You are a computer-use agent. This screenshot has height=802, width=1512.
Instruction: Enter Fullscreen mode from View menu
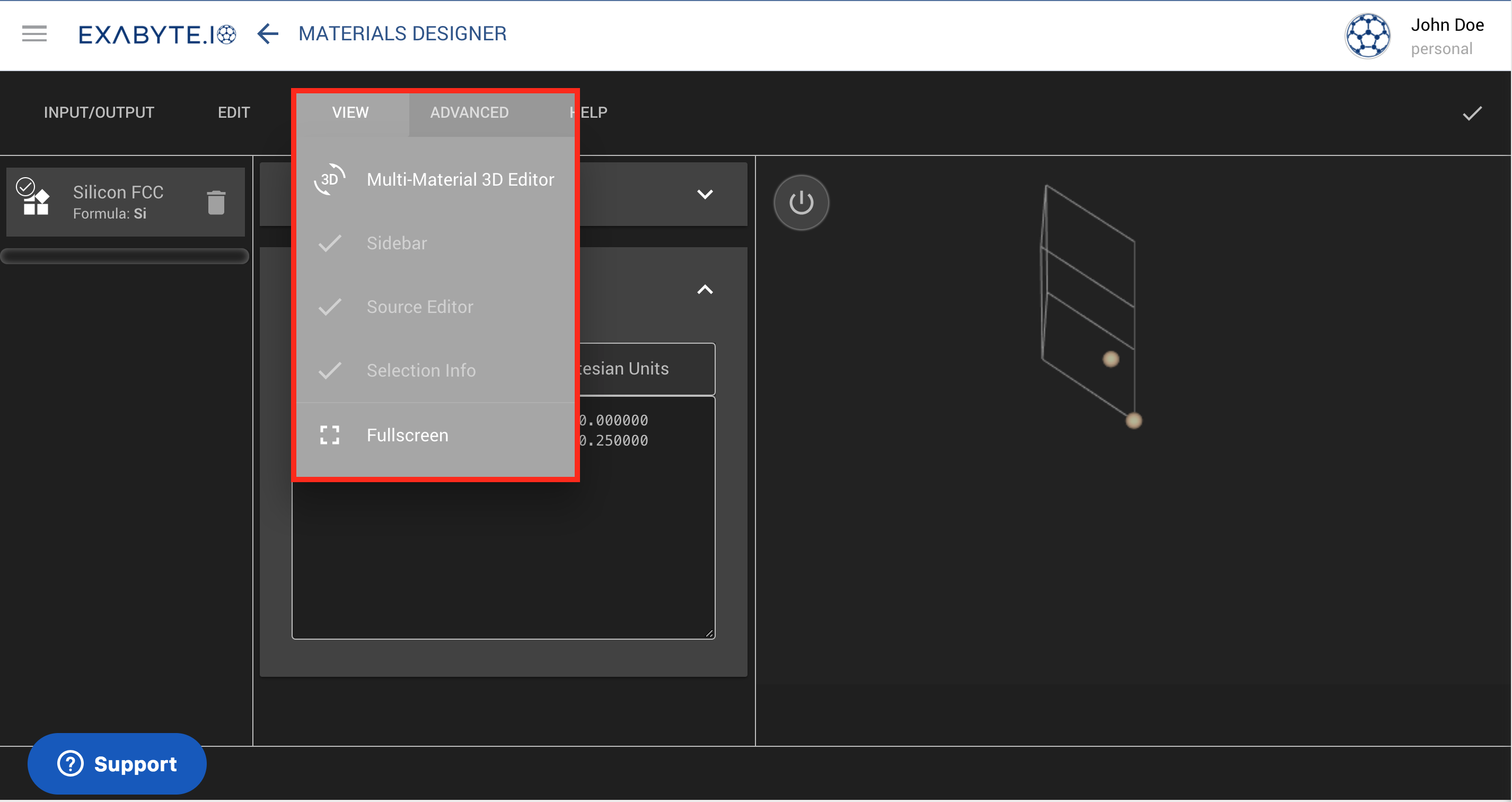point(407,435)
